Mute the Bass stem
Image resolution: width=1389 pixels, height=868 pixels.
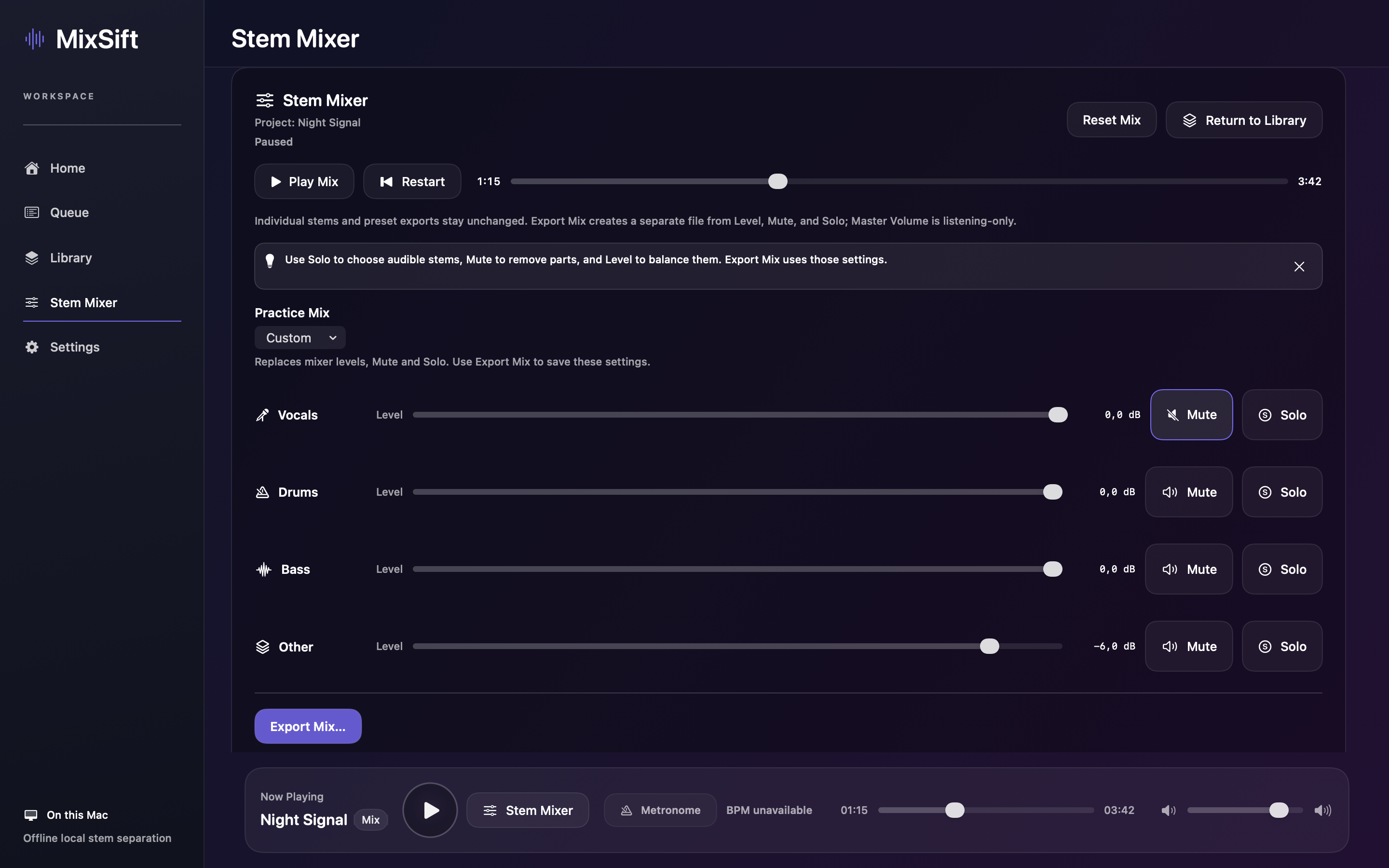(1189, 569)
